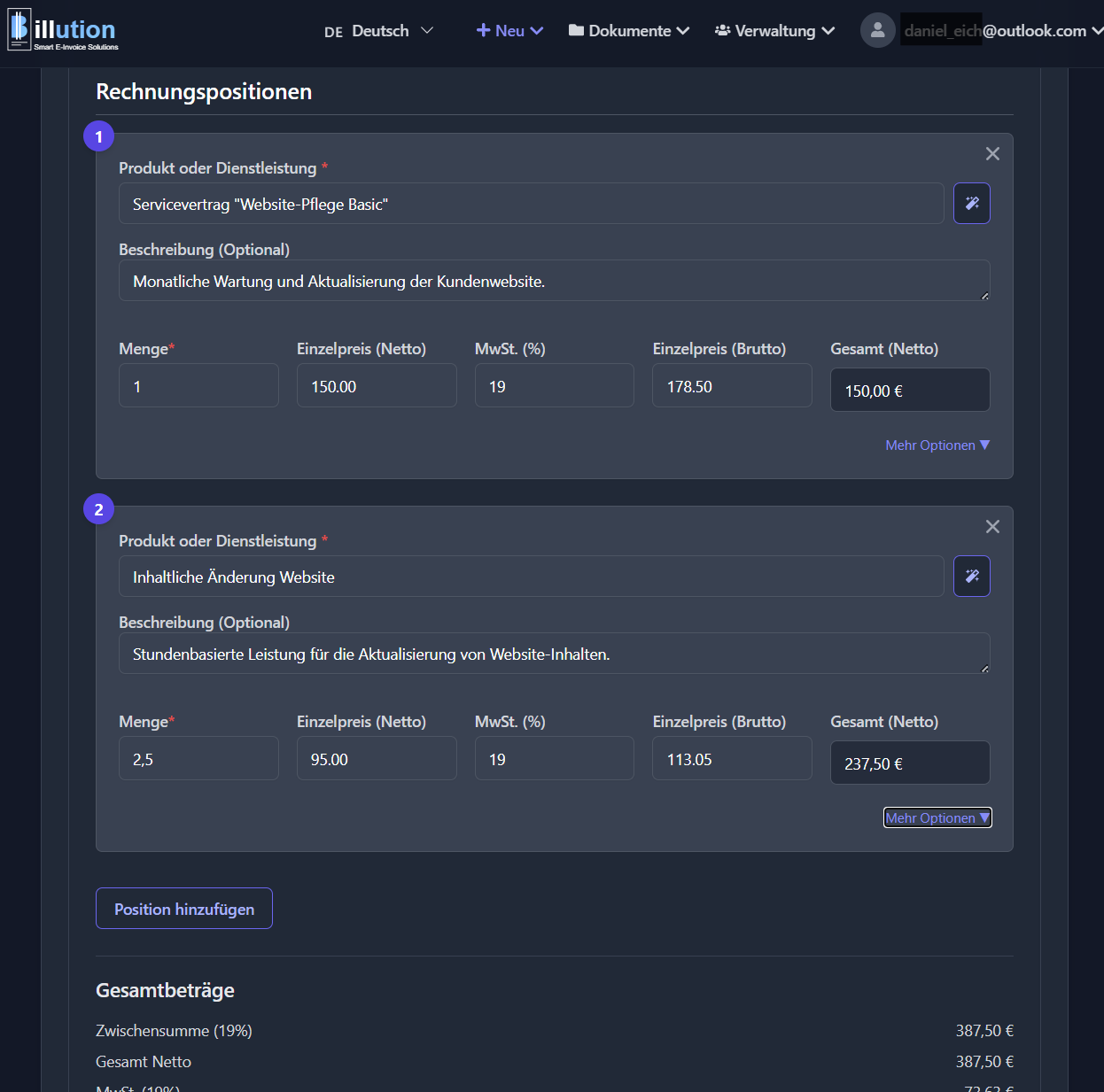Click the plus icon next to Neu
1104x1092 pixels.
(x=483, y=30)
